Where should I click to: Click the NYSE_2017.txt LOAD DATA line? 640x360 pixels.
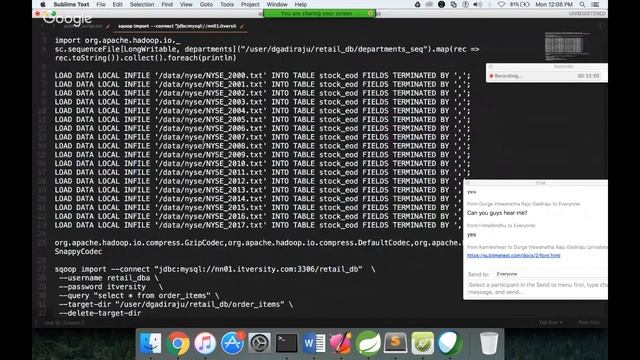258,225
